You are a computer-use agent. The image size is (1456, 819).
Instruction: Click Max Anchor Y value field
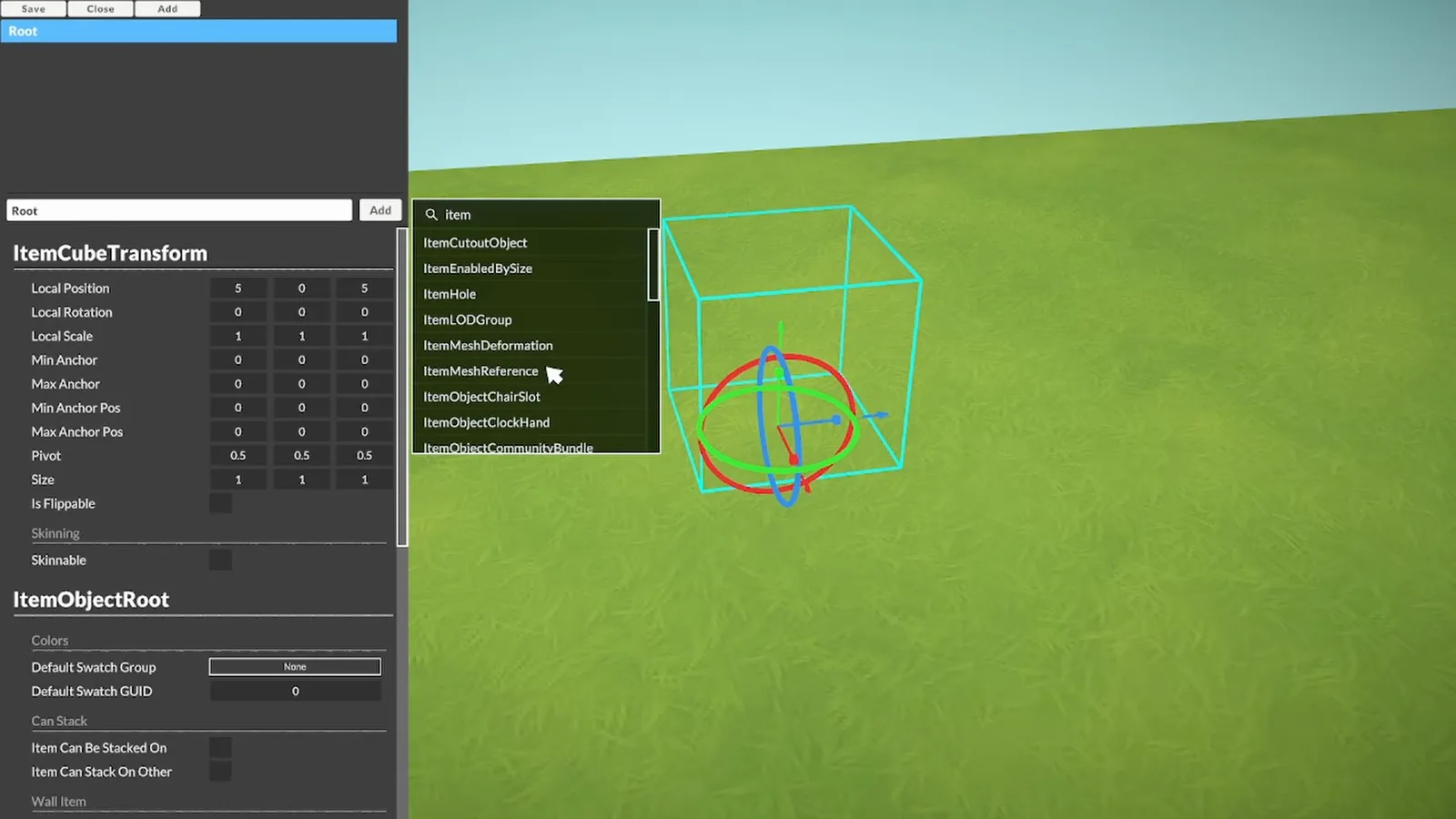pos(301,384)
